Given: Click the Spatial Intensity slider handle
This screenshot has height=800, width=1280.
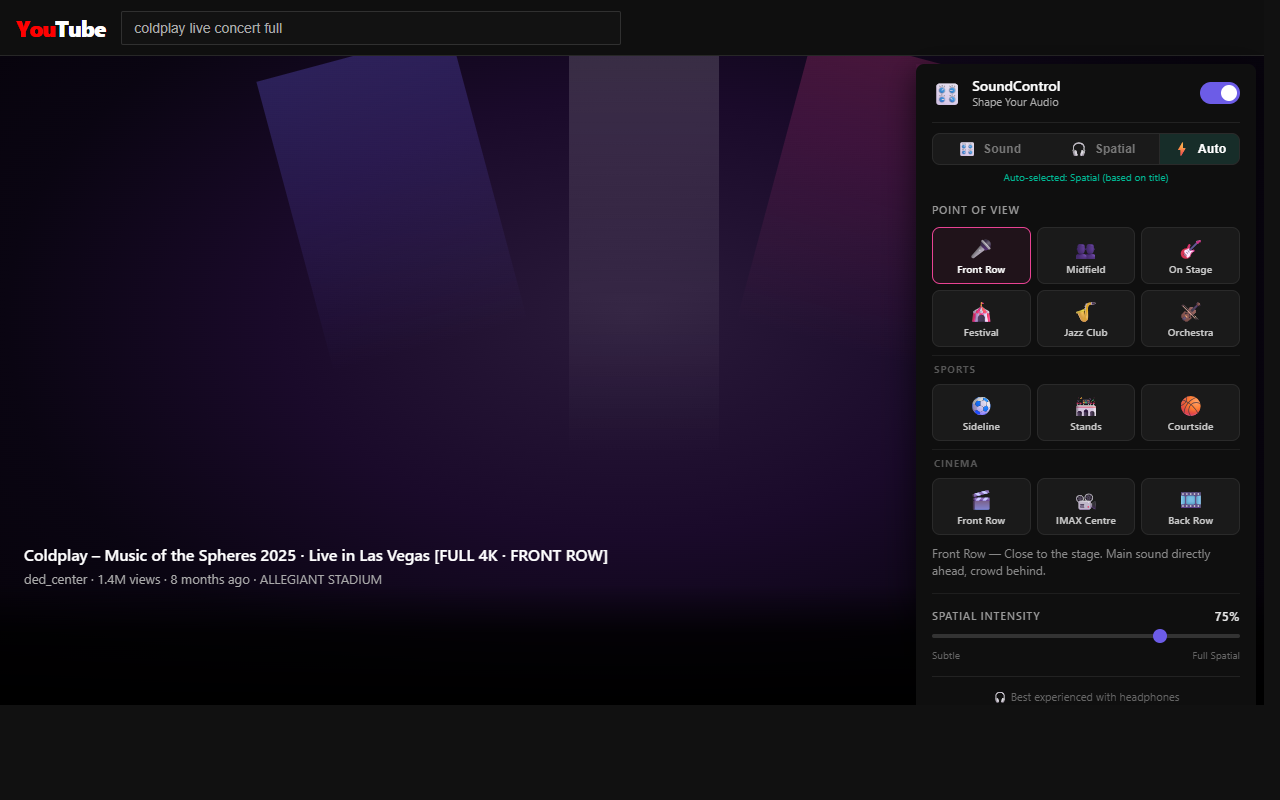Looking at the screenshot, I should 1160,636.
